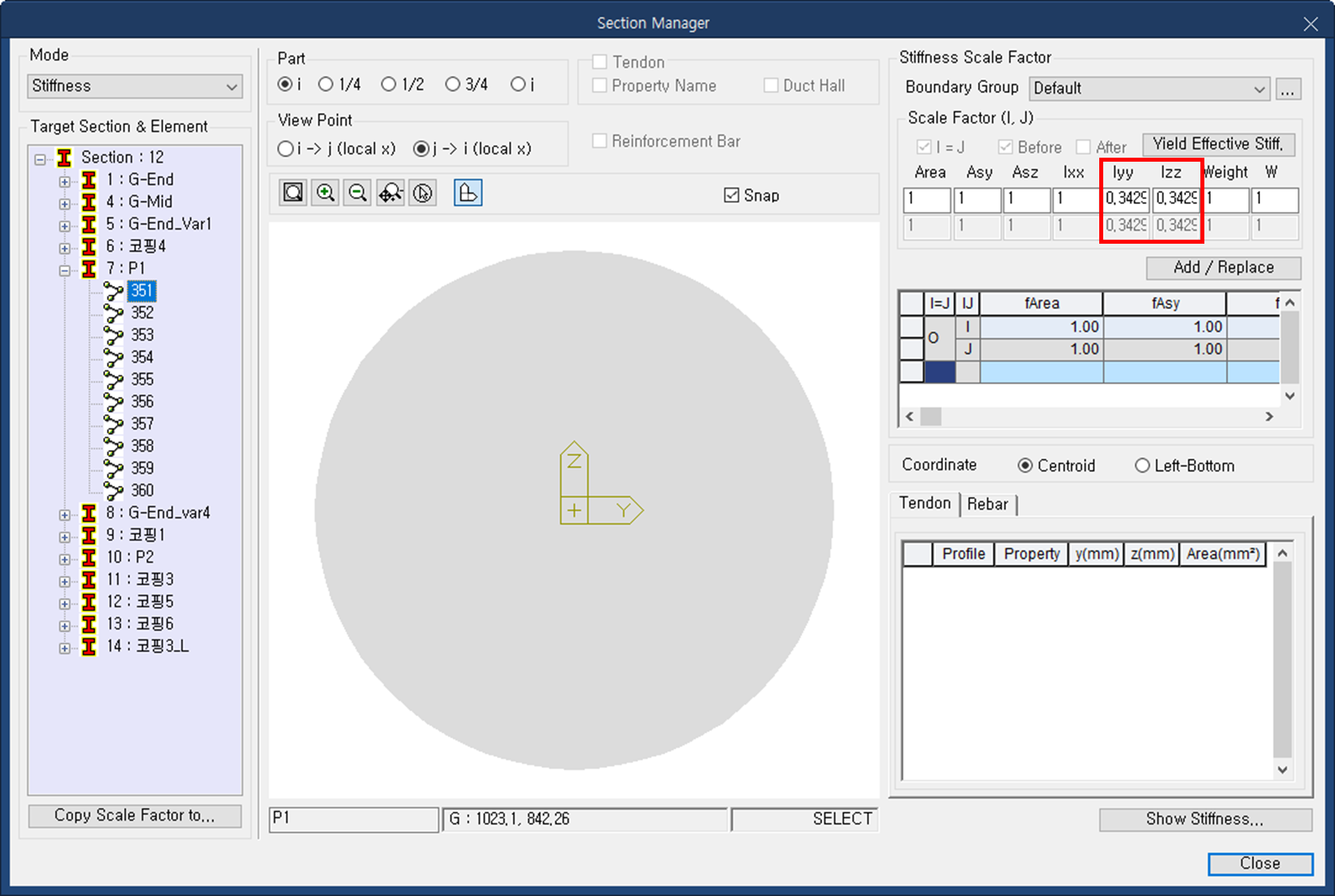Activate the pan and zoom tool icon

(390, 193)
